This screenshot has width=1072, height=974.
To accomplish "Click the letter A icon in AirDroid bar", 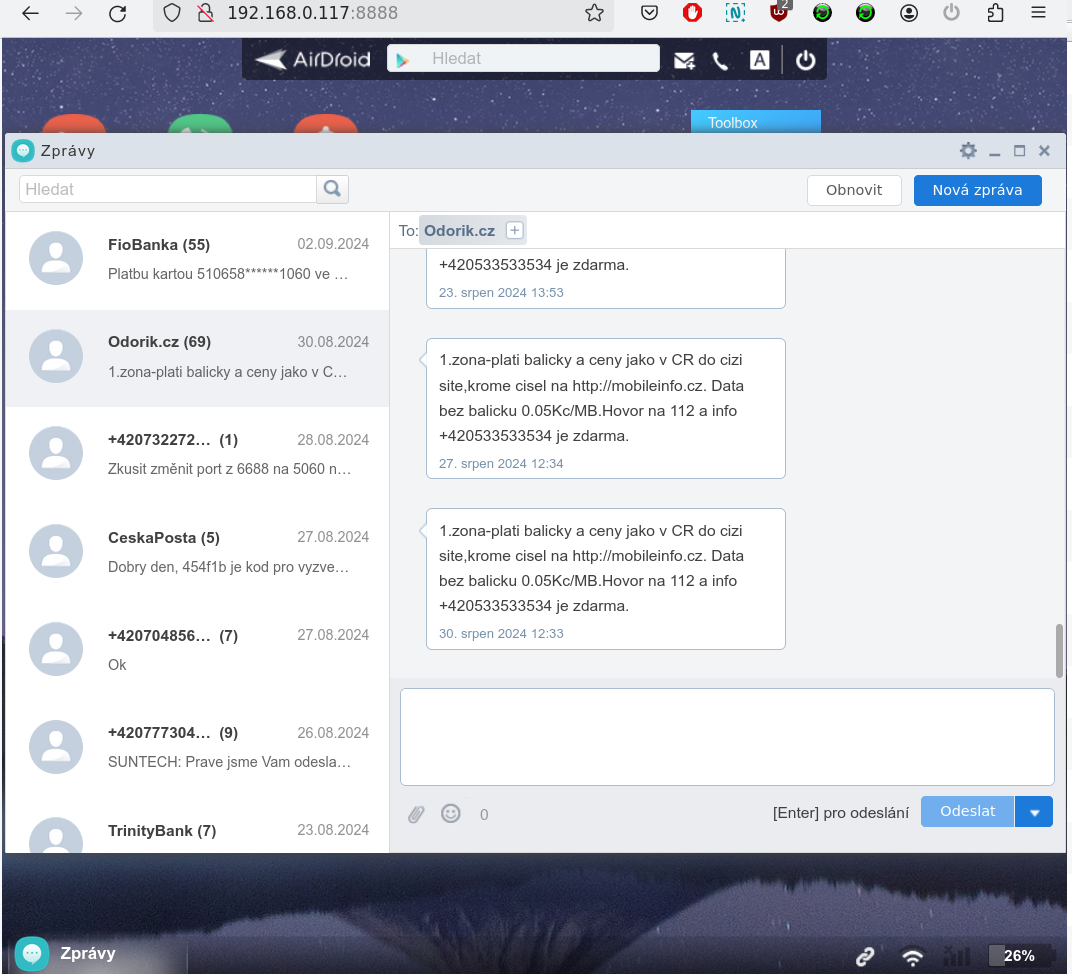I will point(760,60).
